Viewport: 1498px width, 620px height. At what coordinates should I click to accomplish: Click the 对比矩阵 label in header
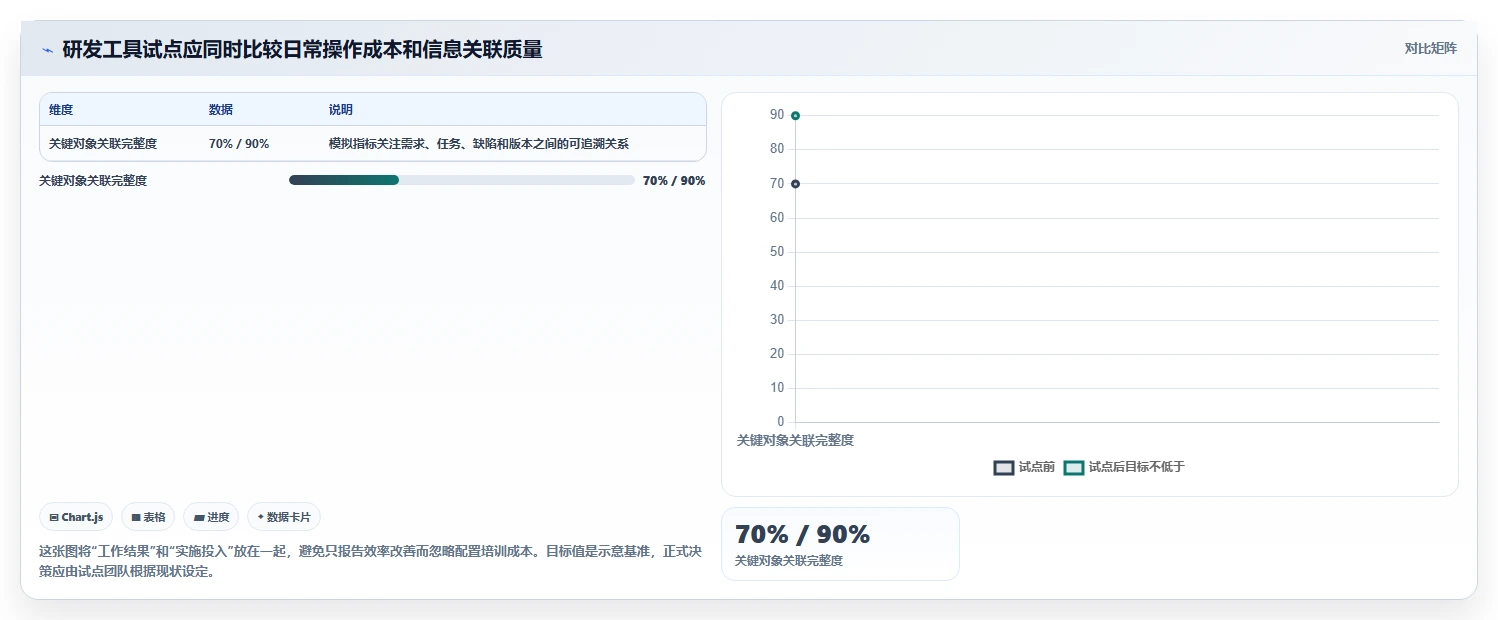[x=1430, y=48]
